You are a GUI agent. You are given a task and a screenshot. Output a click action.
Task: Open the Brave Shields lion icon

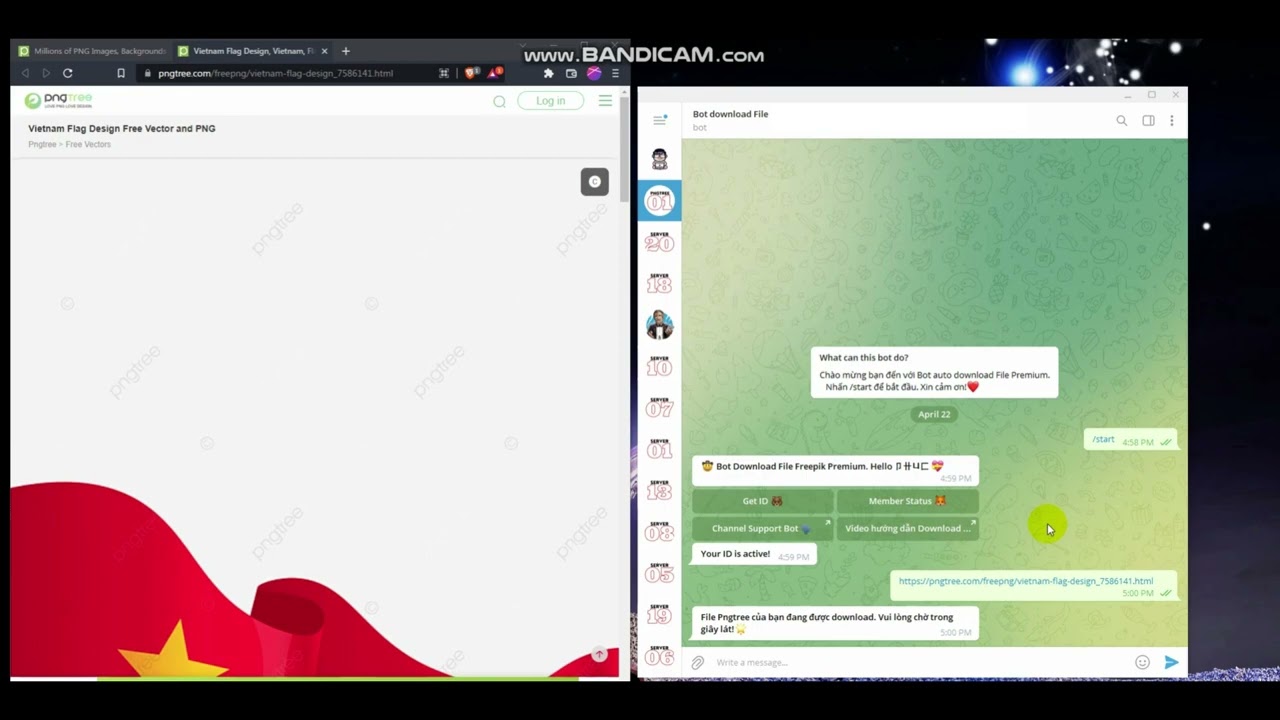pyautogui.click(x=472, y=73)
